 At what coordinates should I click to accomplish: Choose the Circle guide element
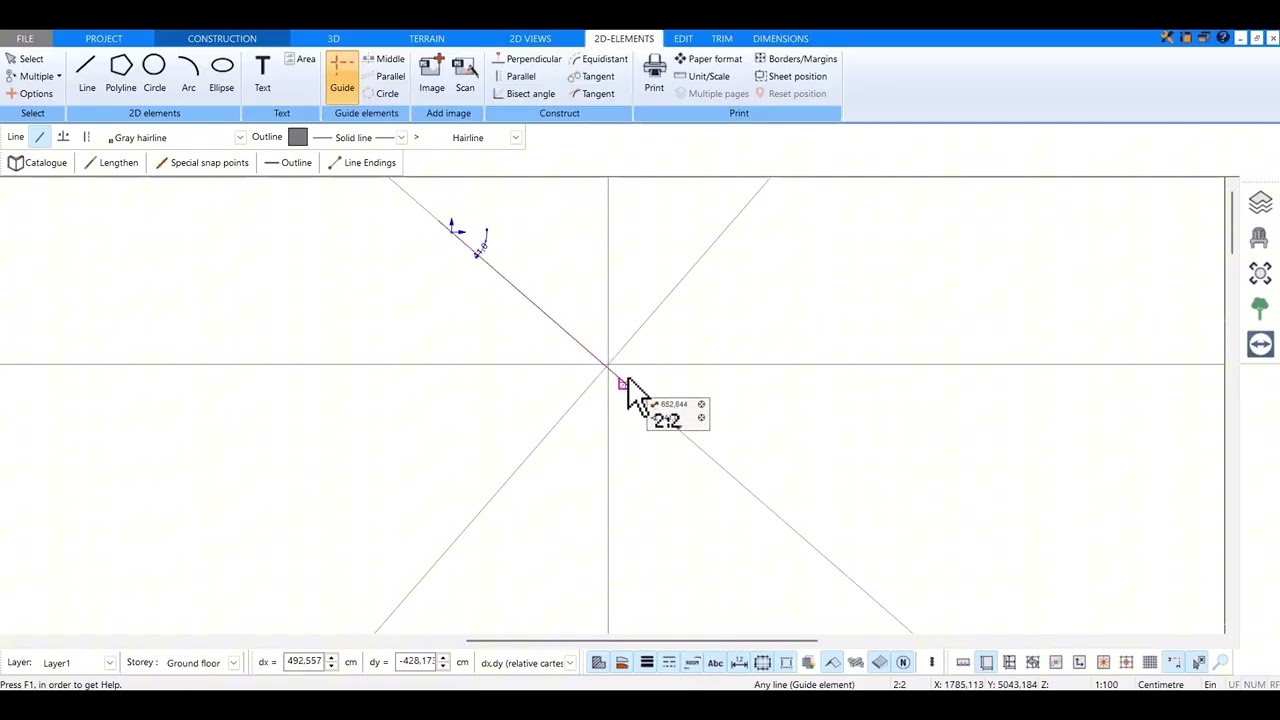point(380,94)
